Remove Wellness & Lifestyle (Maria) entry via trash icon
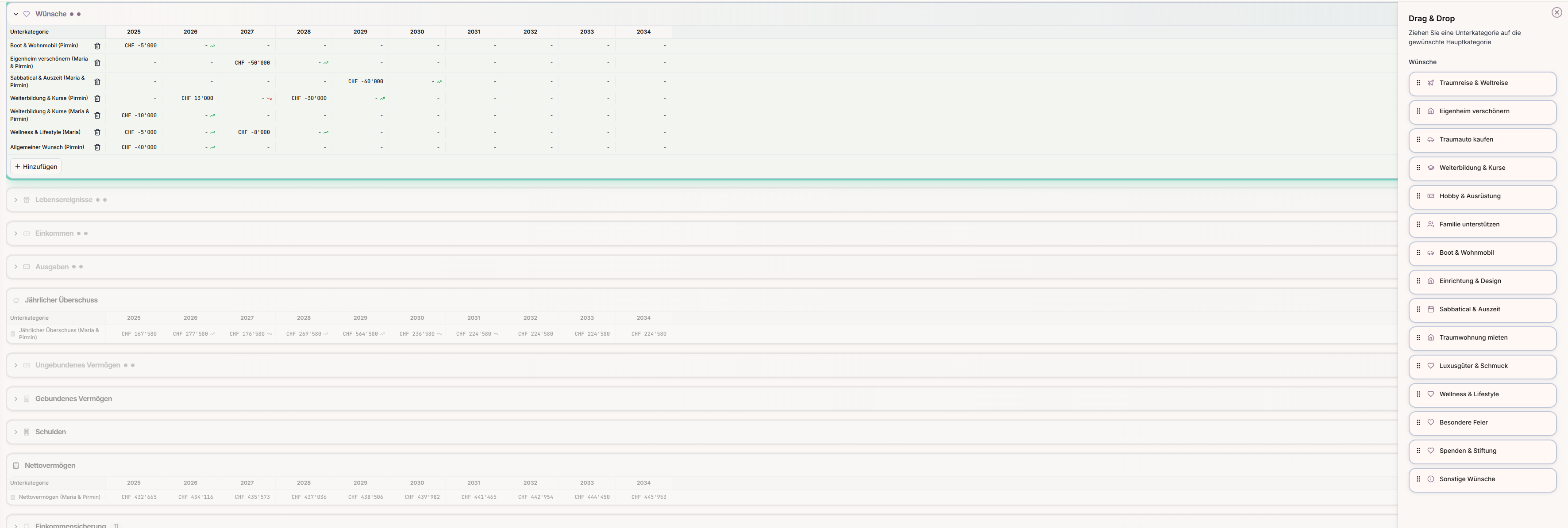Image resolution: width=1568 pixels, height=528 pixels. pos(97,133)
